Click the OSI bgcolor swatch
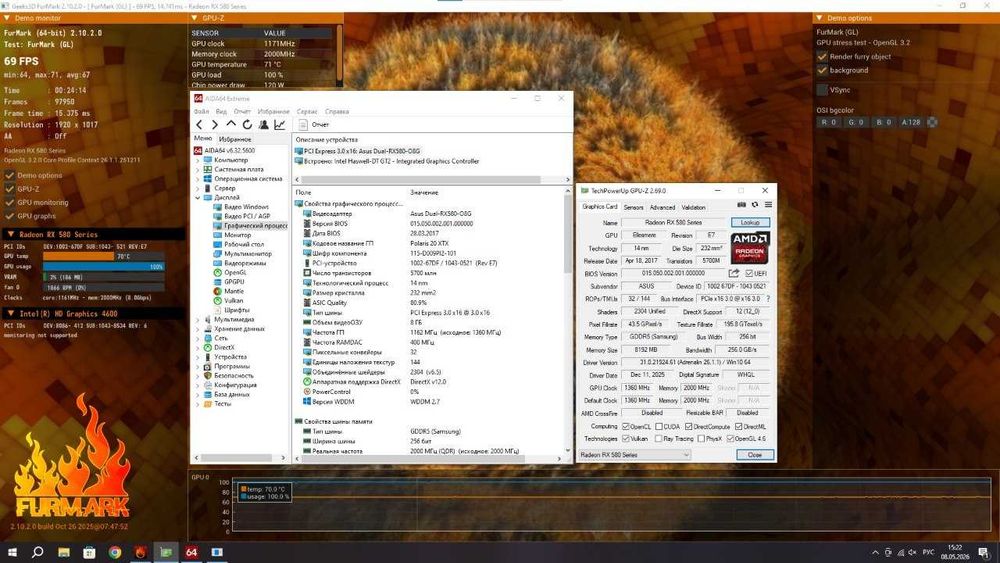 tap(932, 122)
